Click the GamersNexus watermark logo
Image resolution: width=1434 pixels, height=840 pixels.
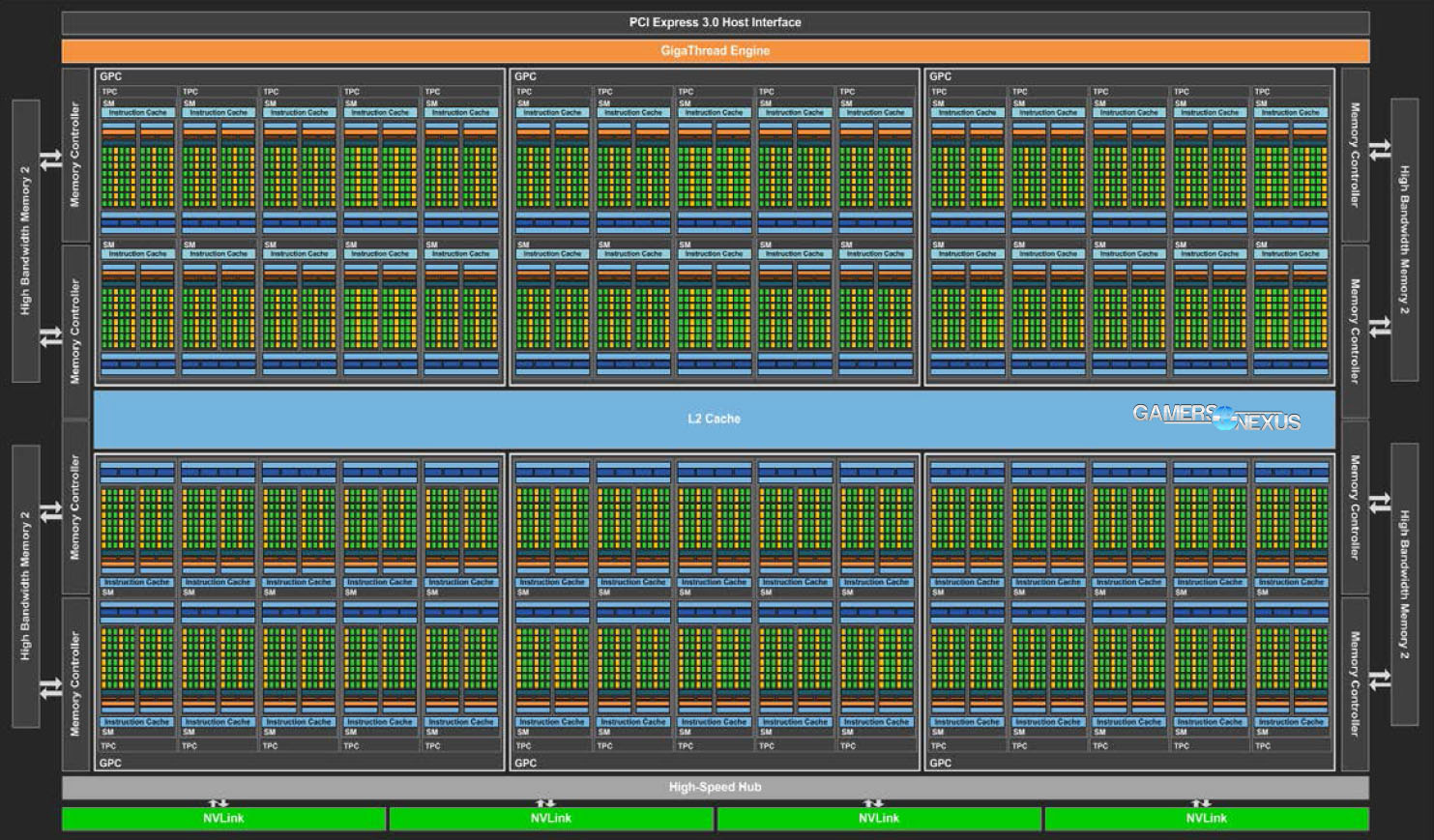pyautogui.click(x=1216, y=416)
